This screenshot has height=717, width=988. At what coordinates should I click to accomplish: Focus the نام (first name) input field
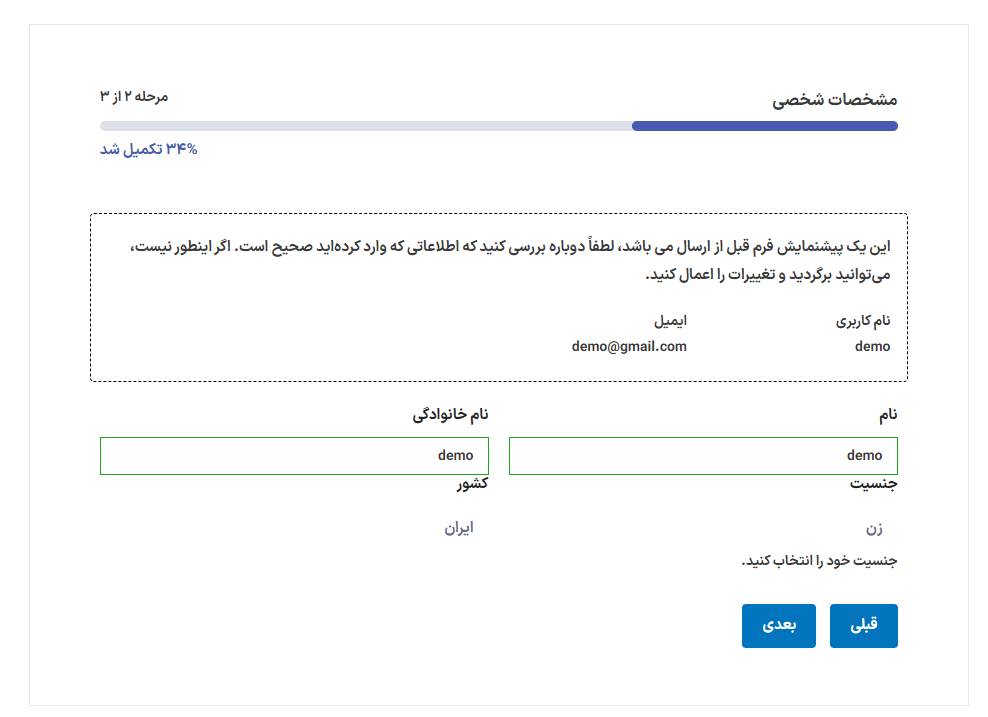coord(703,455)
